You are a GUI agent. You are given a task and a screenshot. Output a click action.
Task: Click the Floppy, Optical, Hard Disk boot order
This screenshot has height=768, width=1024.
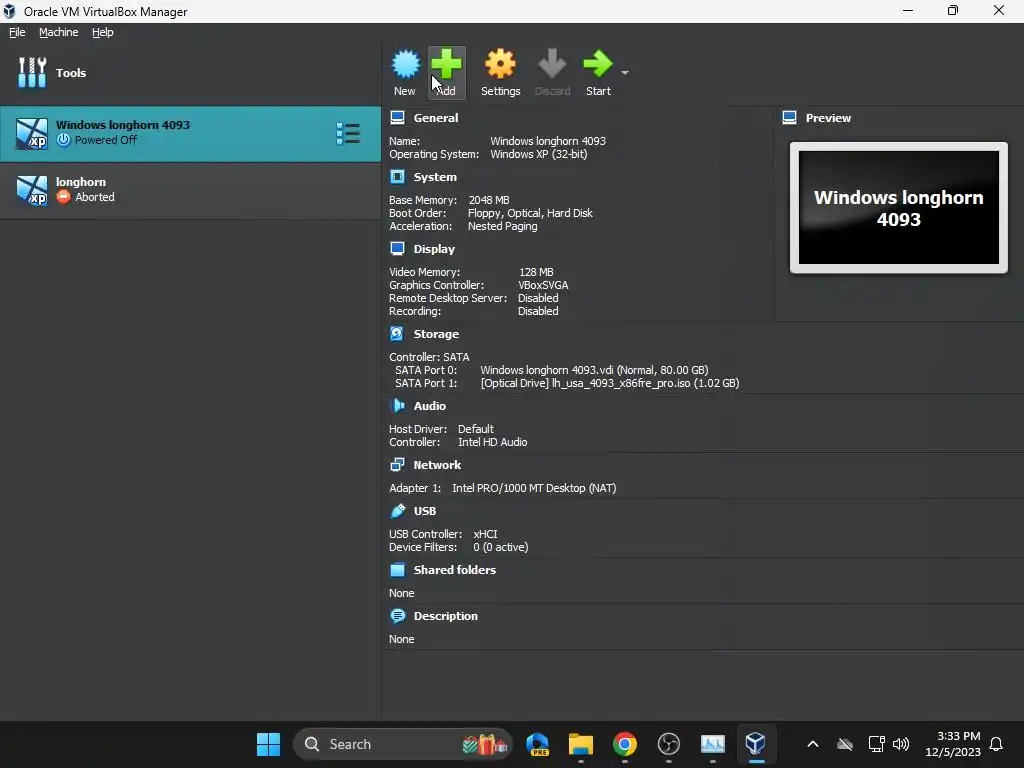530,213
